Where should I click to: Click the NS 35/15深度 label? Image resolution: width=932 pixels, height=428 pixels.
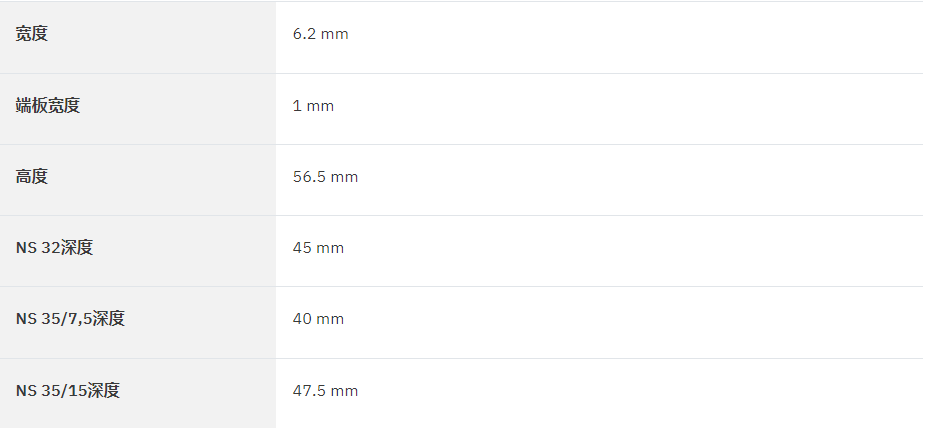click(68, 391)
